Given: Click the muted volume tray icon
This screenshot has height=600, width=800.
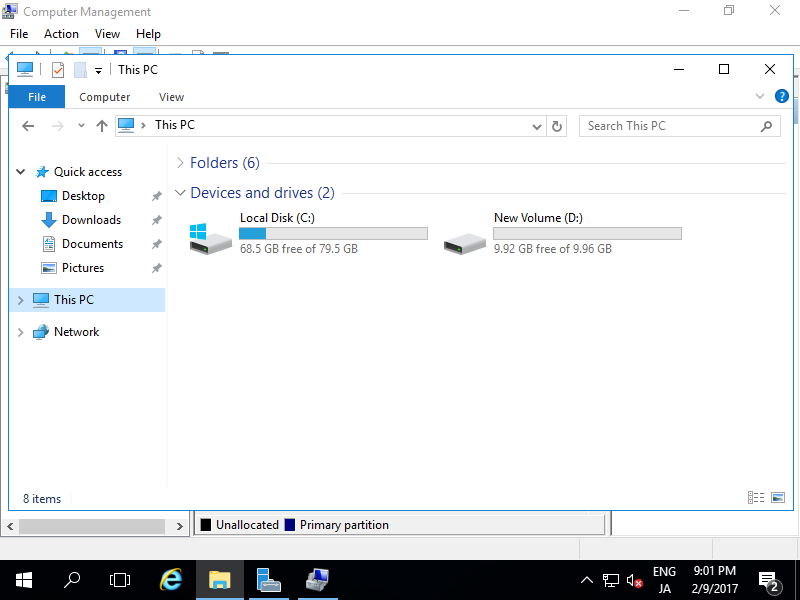Looking at the screenshot, I should pyautogui.click(x=634, y=581).
